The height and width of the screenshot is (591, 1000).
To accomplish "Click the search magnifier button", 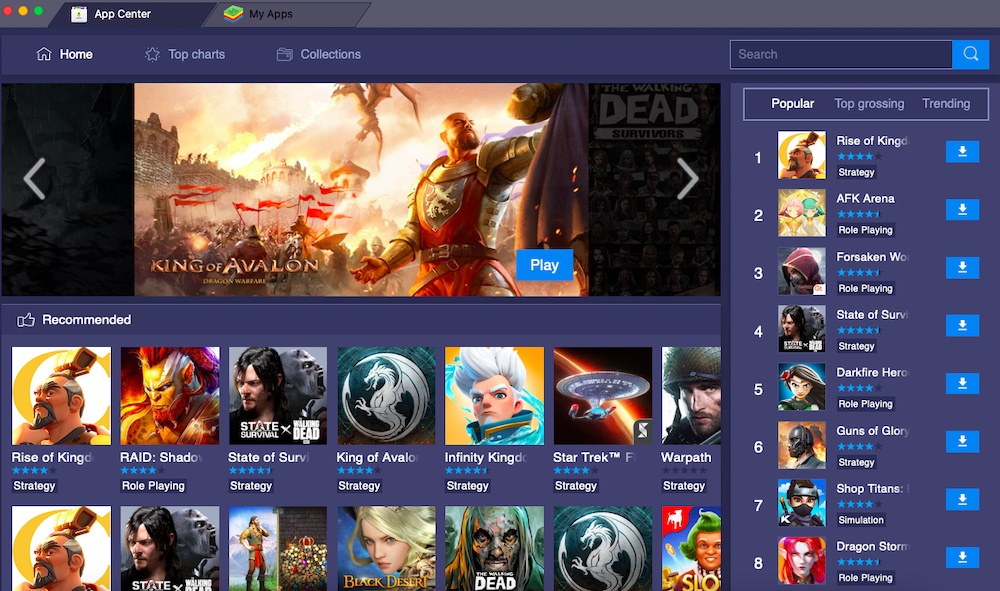I will point(970,54).
